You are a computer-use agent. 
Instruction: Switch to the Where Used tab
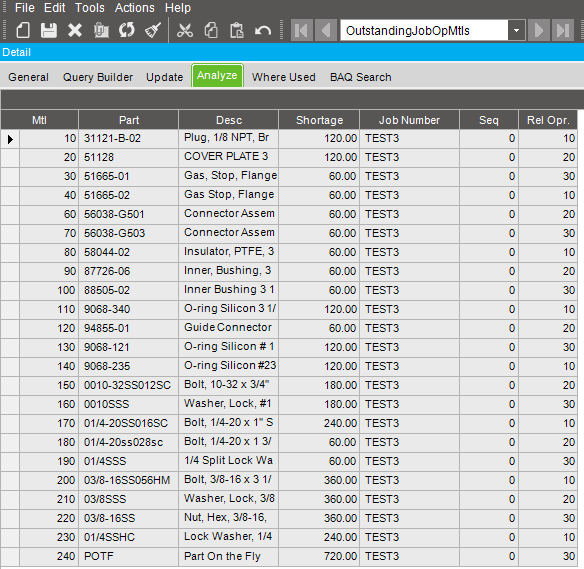283,77
